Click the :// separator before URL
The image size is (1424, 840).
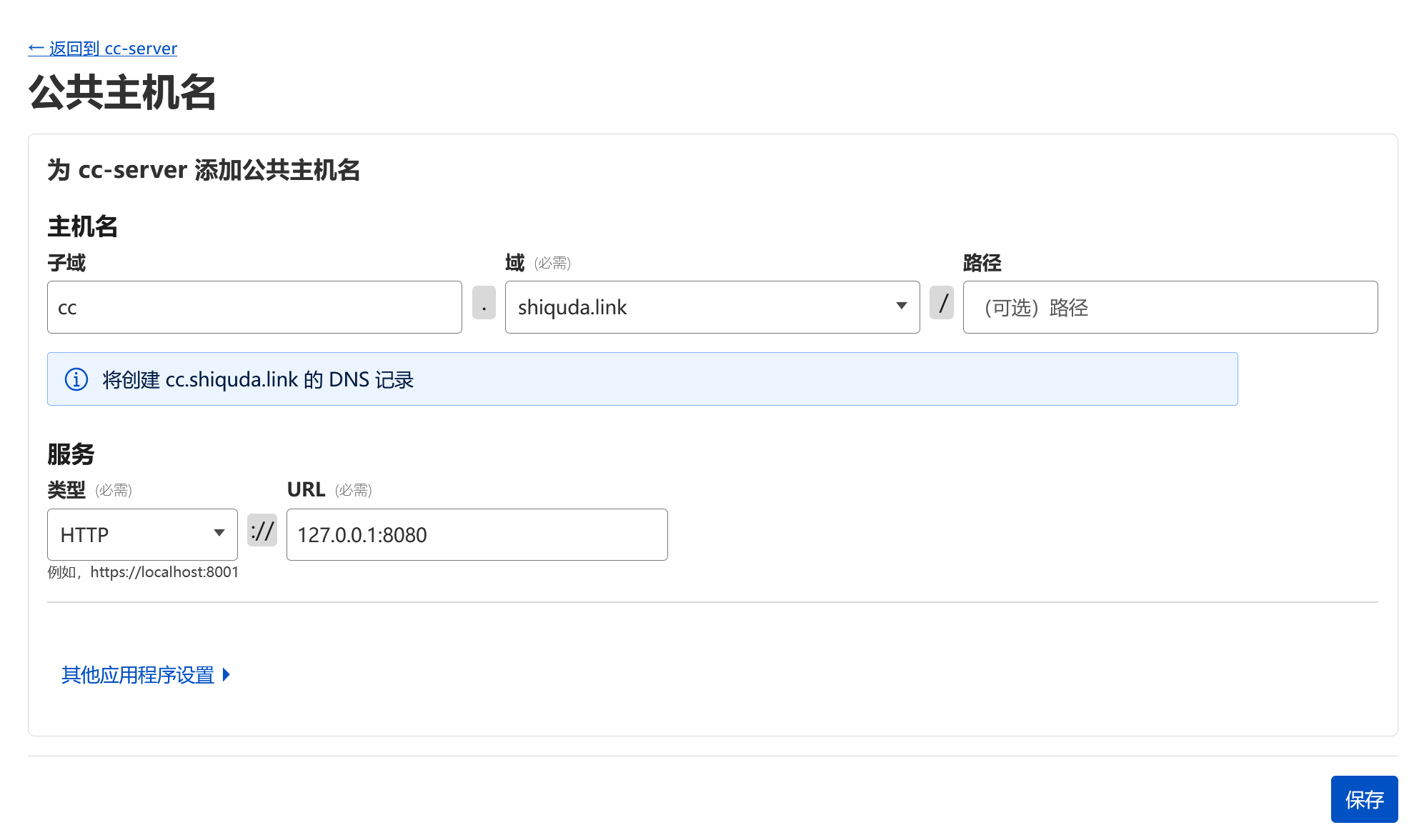262,531
